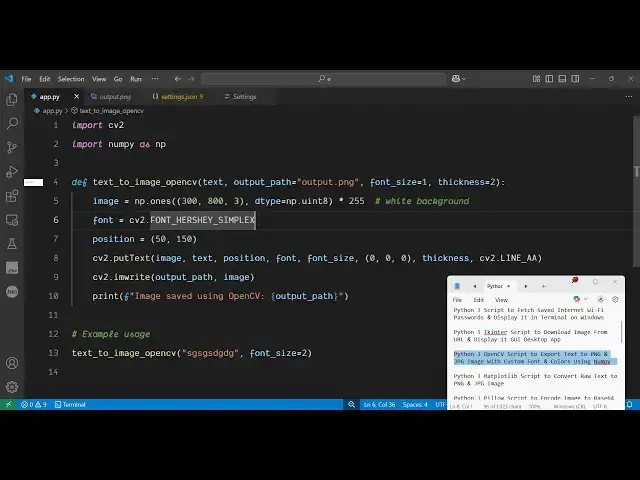Open Copilot icon in Notepad
Viewport: 640px width, 480px height.
576,299
